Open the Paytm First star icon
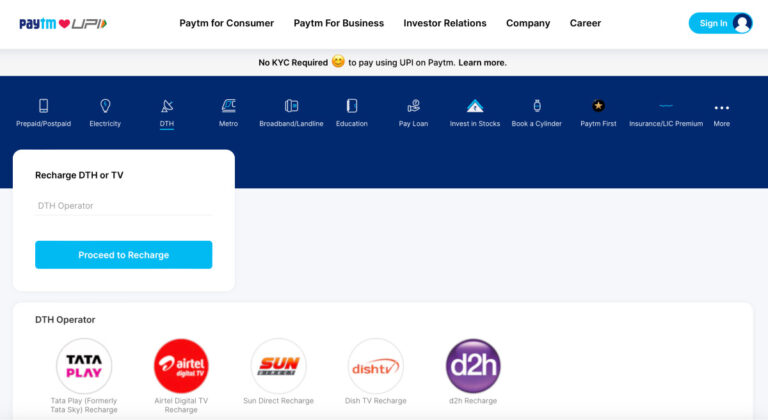The image size is (768, 420). tap(598, 106)
